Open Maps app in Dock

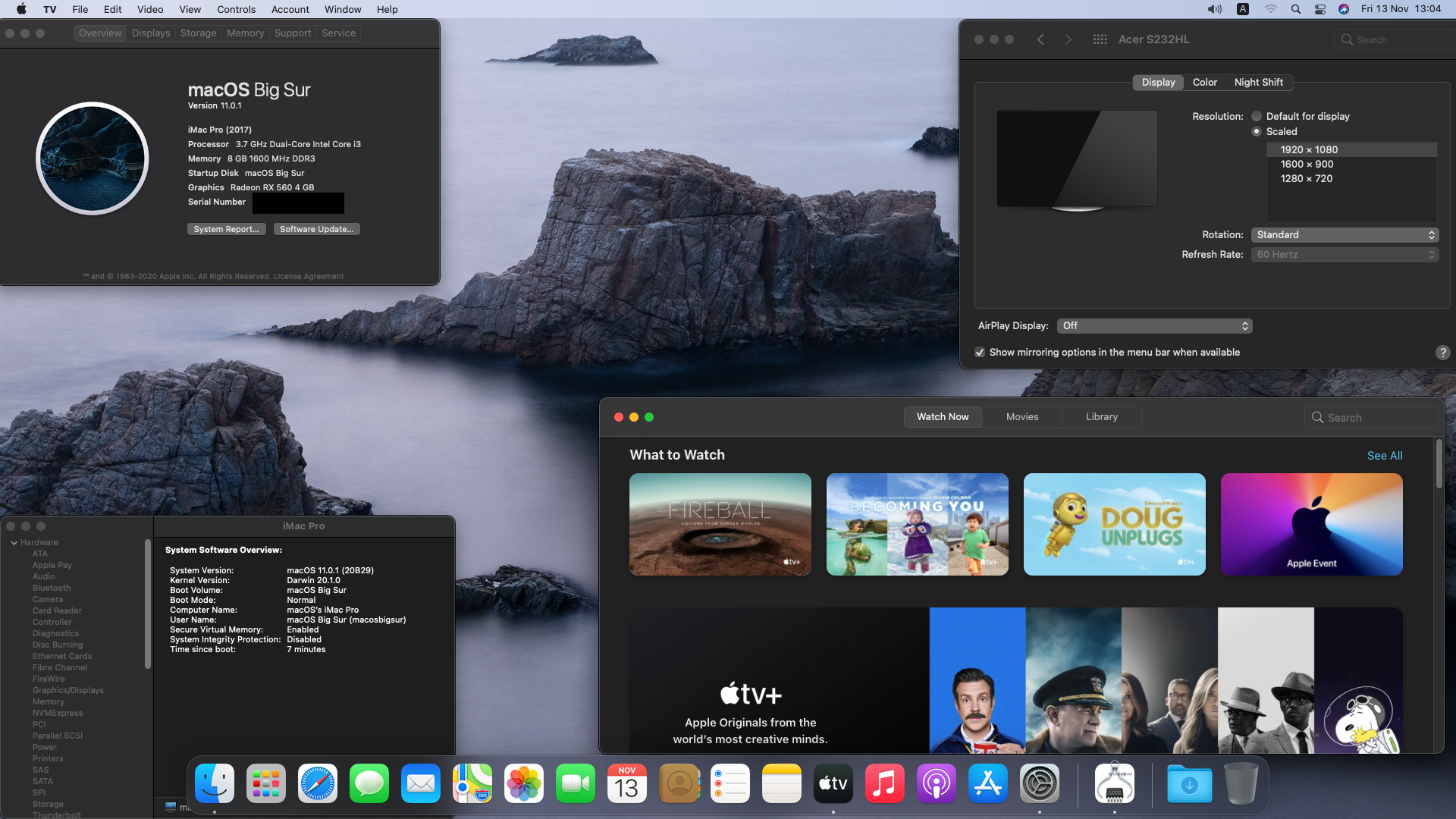(x=472, y=783)
